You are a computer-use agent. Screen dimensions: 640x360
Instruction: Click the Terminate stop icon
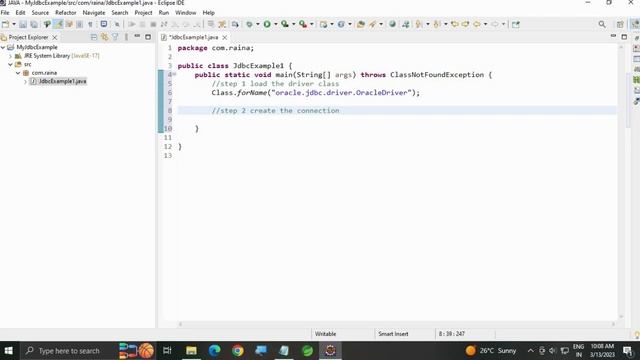[x=153, y=24]
